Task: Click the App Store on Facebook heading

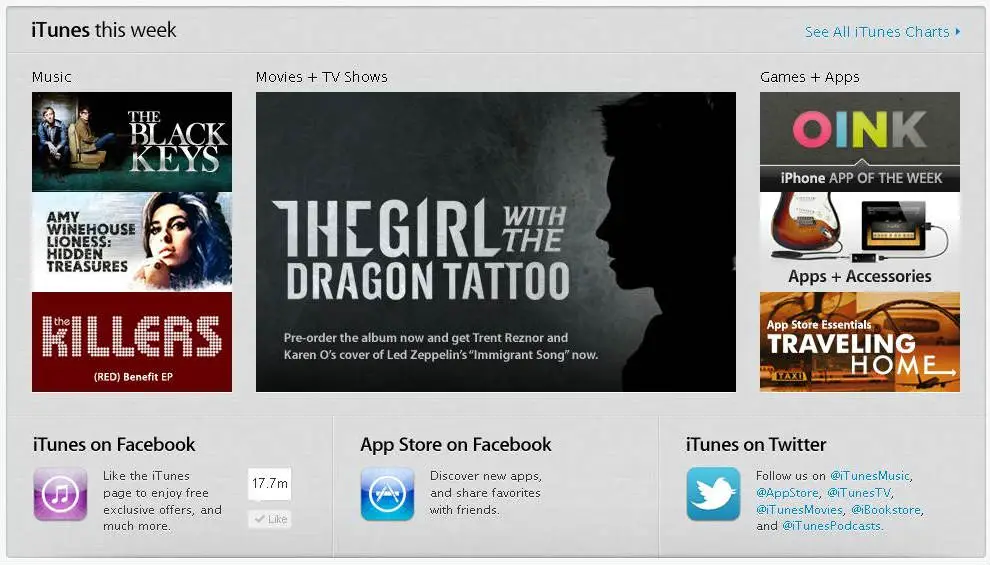Action: [456, 444]
